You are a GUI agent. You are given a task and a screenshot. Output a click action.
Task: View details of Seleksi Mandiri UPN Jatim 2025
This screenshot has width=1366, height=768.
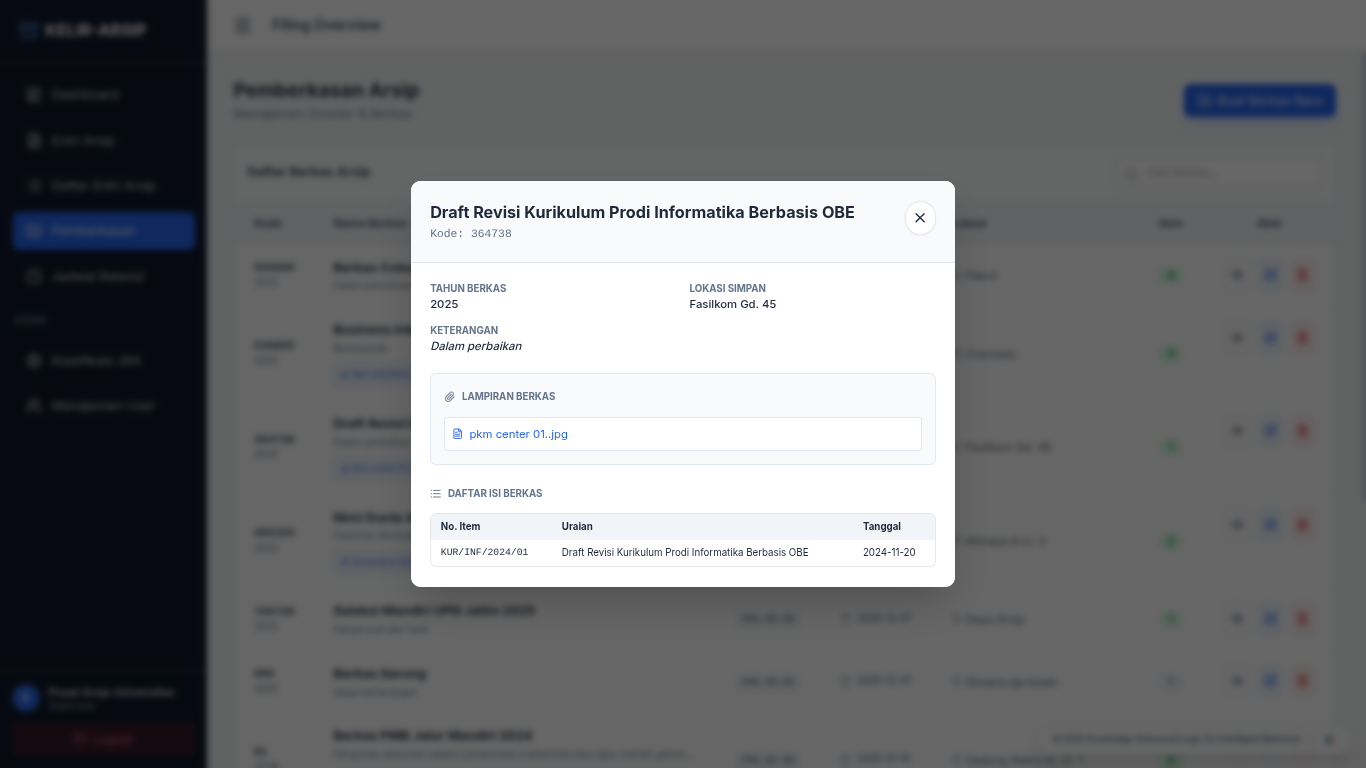(x=1237, y=619)
